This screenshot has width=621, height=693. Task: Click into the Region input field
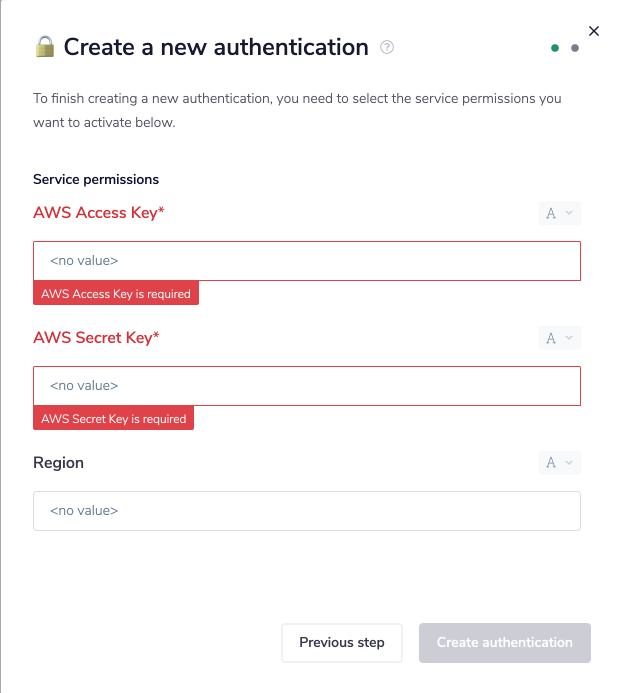coord(306,511)
